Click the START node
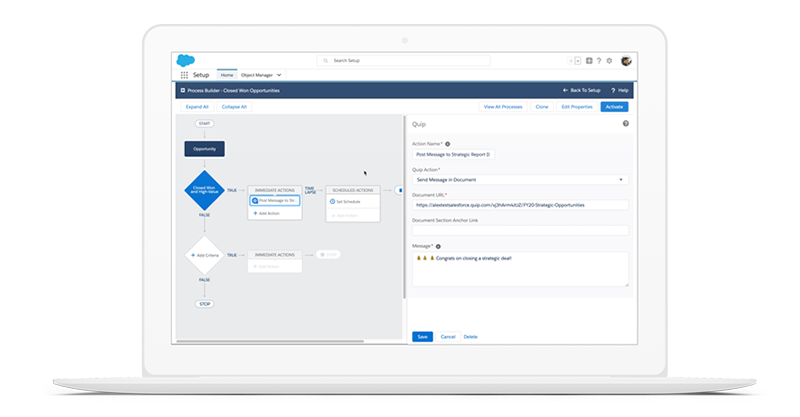Screen dimensions: 800x417 coord(205,124)
